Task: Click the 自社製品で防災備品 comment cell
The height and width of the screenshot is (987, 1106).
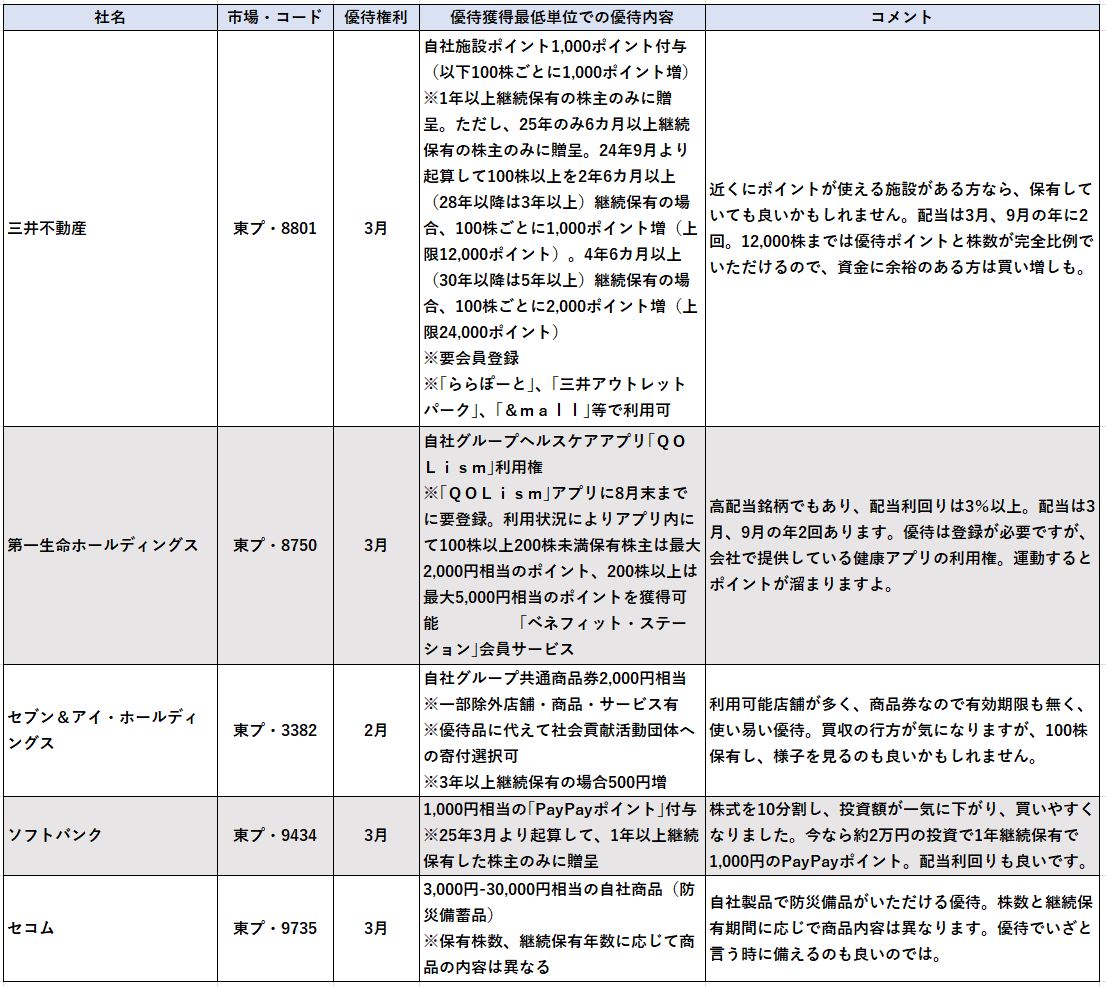Action: point(901,928)
